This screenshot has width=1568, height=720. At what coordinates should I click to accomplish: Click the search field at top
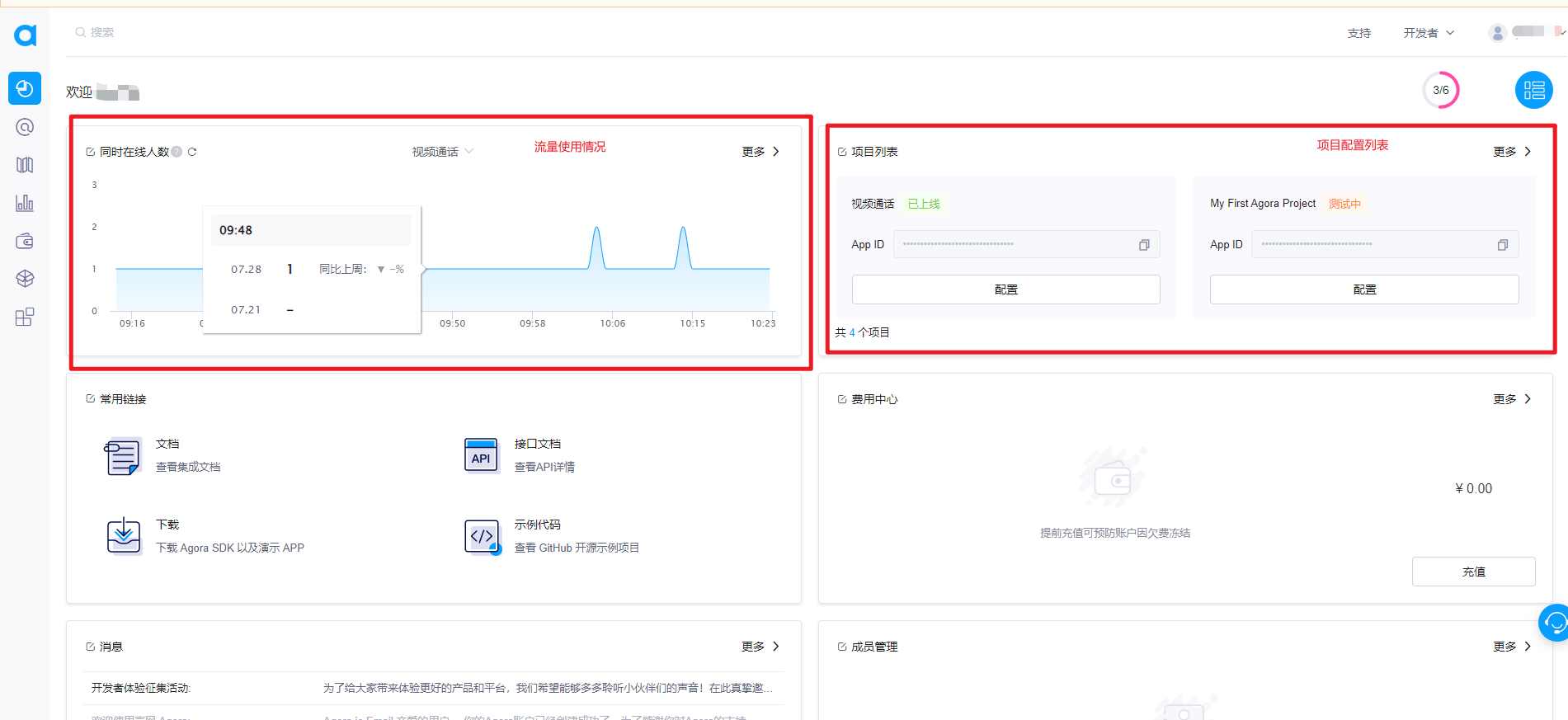102,32
